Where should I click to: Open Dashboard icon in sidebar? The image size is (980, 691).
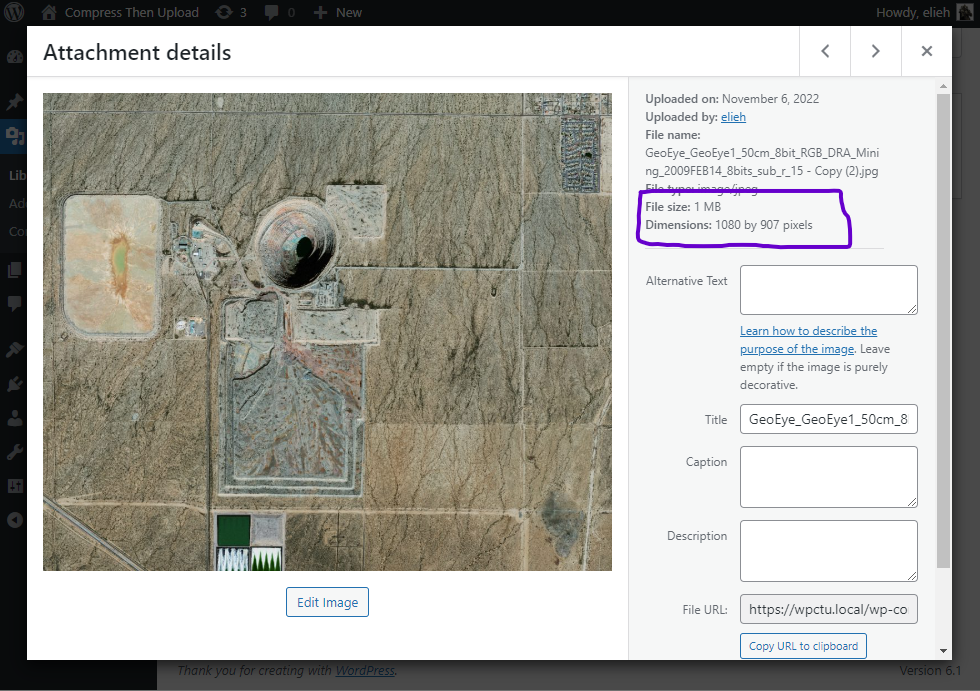(x=14, y=57)
